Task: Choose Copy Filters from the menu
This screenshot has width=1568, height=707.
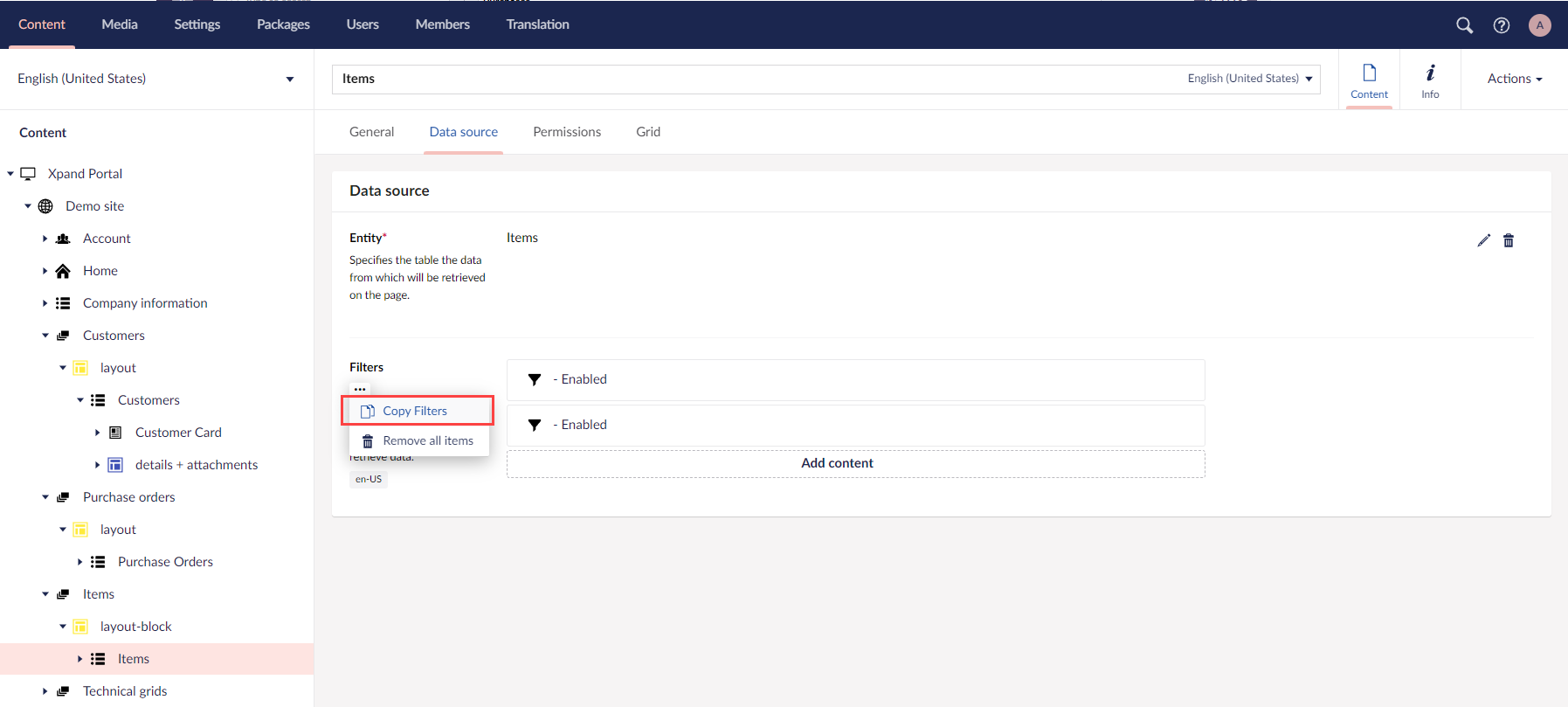Action: pos(415,411)
